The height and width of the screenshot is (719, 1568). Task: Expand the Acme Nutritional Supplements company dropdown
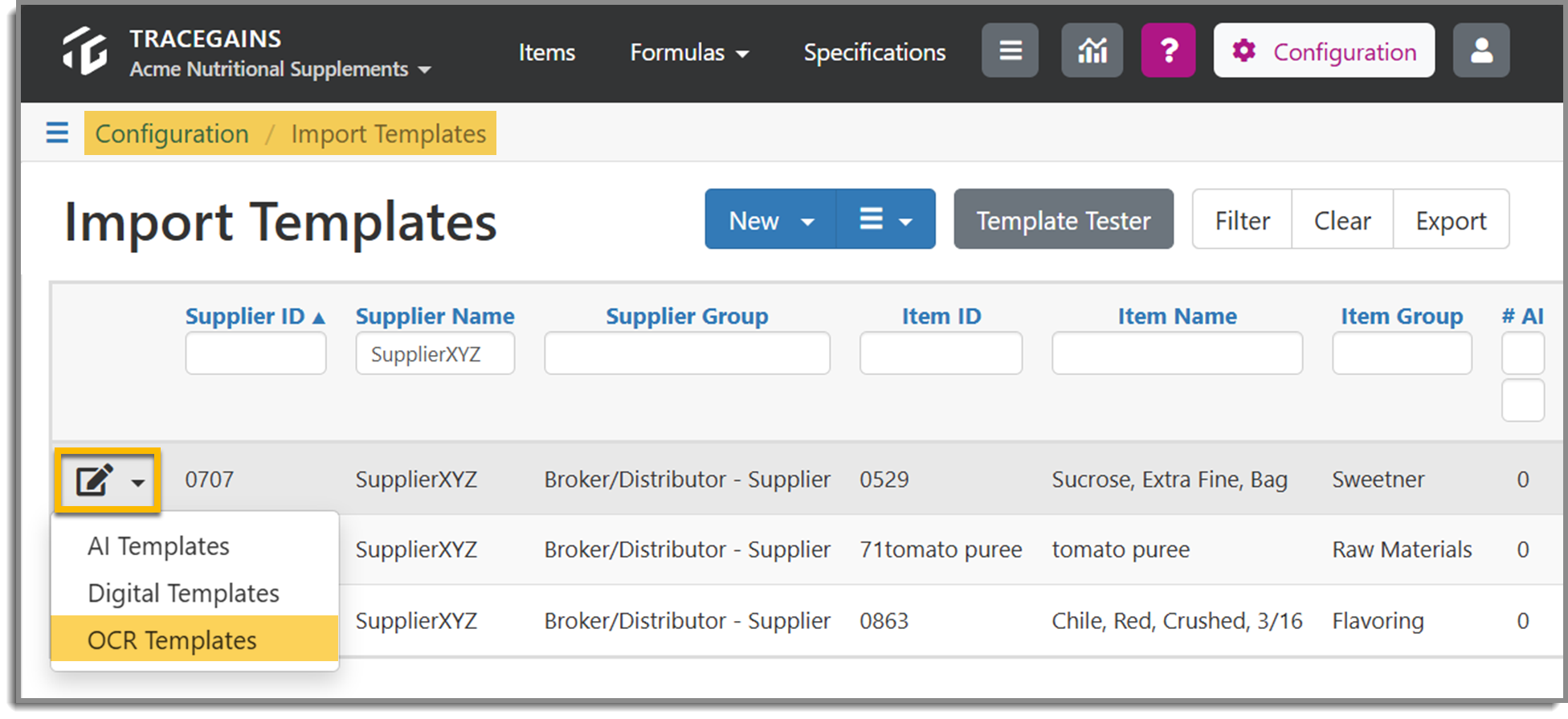pos(280,70)
